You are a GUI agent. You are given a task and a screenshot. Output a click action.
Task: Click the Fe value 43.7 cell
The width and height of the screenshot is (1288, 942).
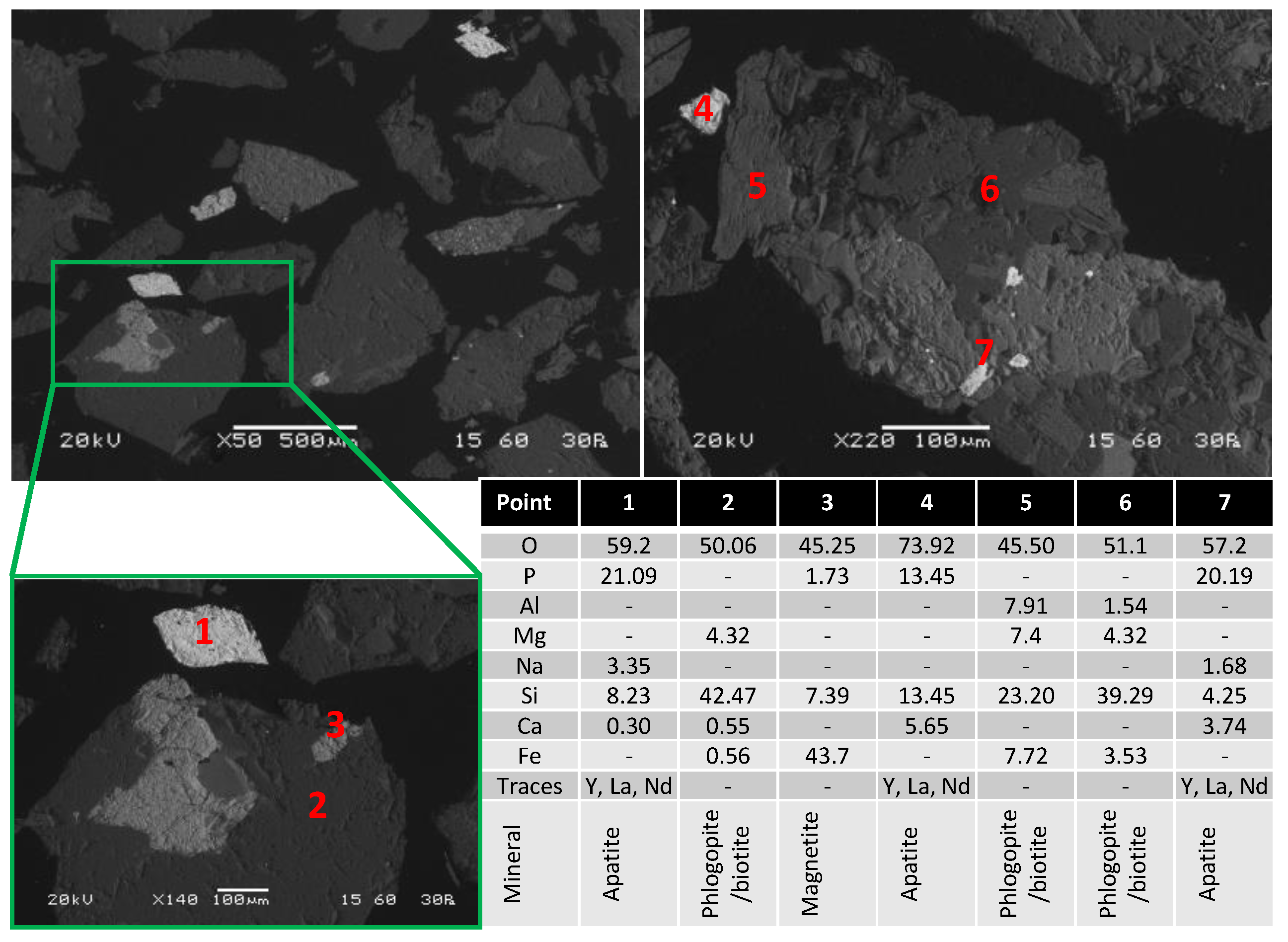[x=827, y=756]
